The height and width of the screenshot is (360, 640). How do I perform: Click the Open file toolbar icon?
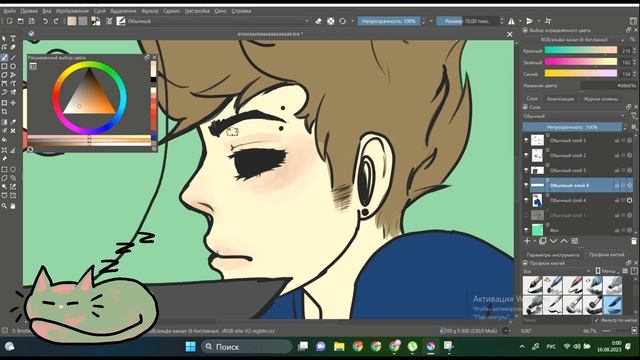pyautogui.click(x=20, y=21)
